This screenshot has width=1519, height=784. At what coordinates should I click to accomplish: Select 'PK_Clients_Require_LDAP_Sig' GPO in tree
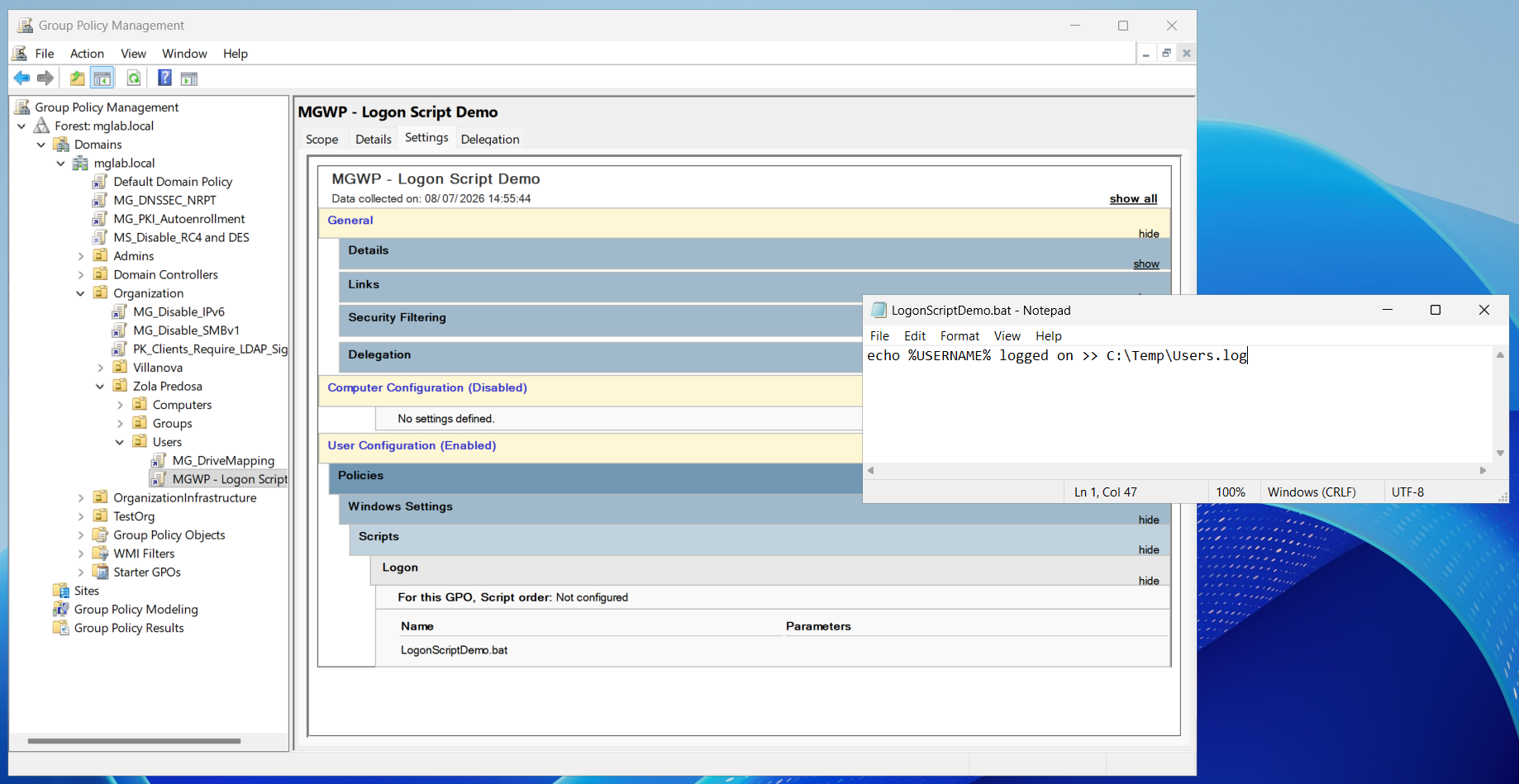(x=210, y=349)
